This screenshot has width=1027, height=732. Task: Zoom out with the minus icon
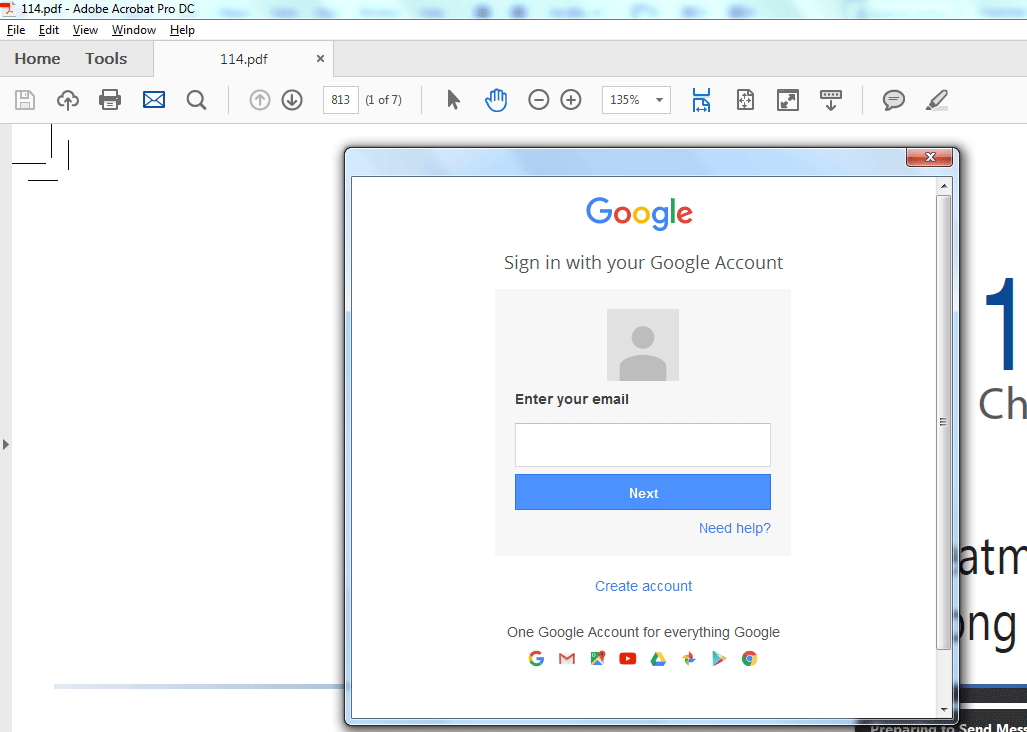click(x=538, y=100)
